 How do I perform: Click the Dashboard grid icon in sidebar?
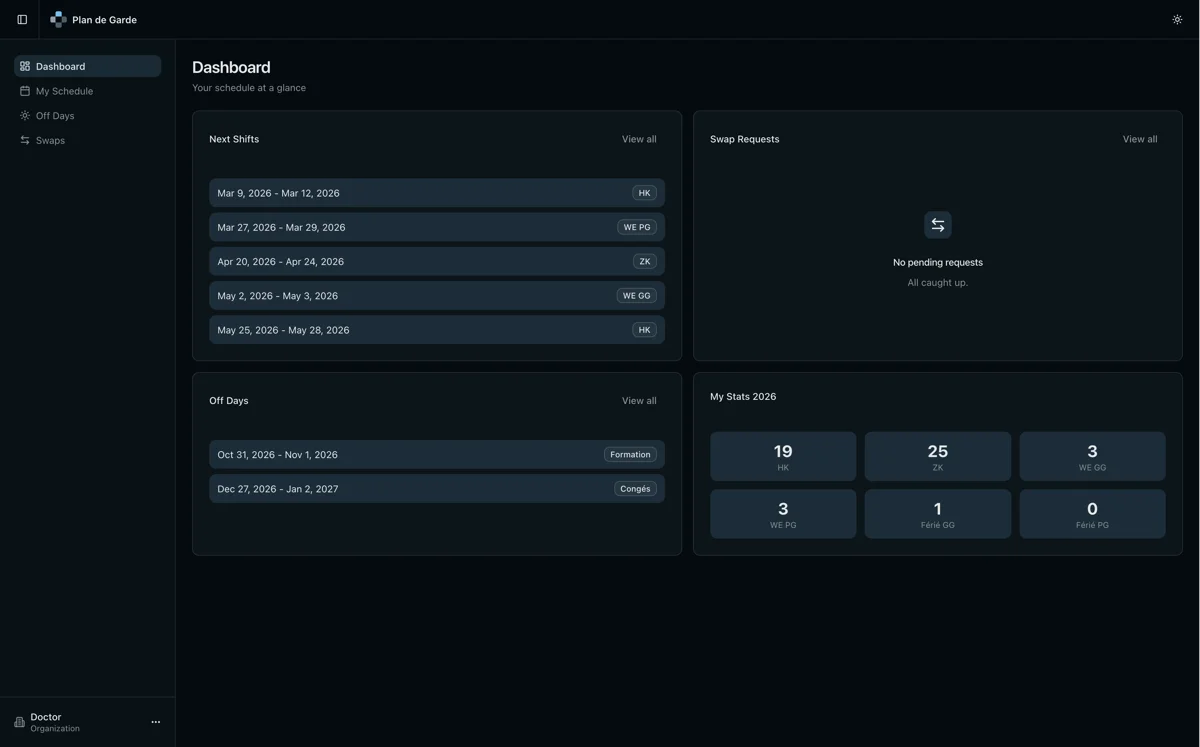point(25,66)
